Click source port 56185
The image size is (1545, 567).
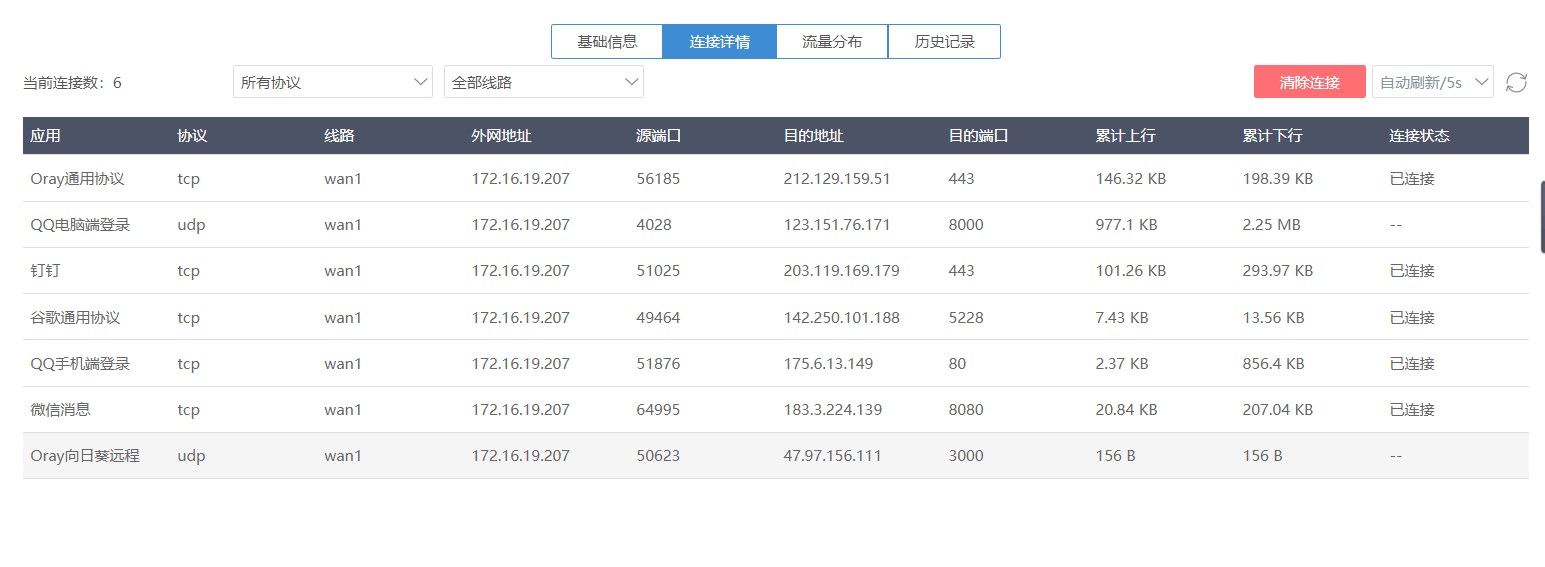(x=658, y=179)
